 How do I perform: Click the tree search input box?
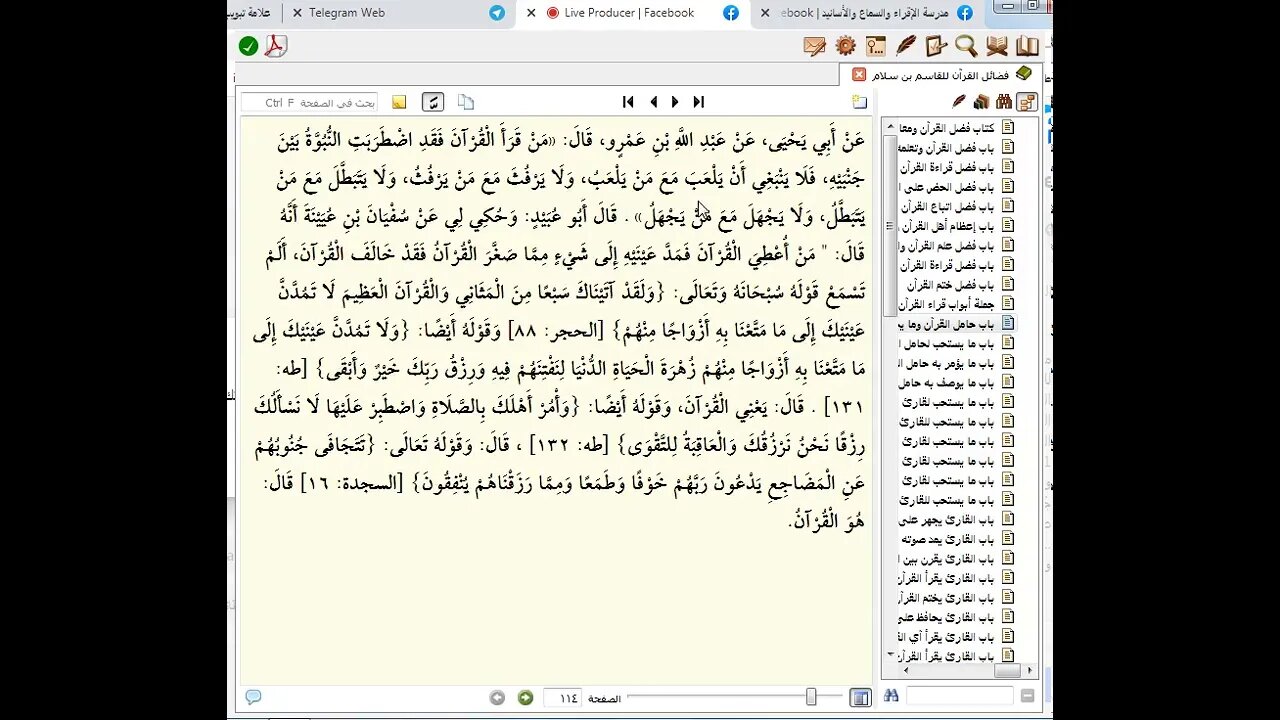click(x=960, y=696)
